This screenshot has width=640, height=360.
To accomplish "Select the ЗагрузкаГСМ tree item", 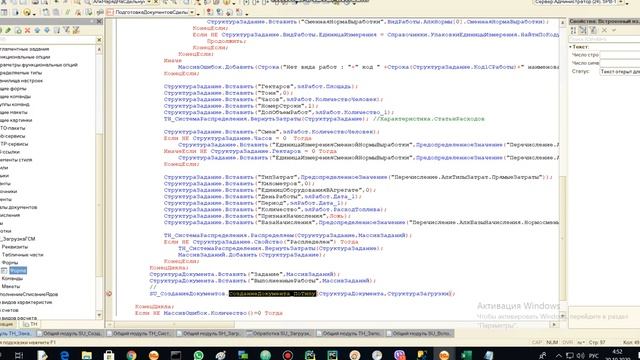I will click(18, 239).
